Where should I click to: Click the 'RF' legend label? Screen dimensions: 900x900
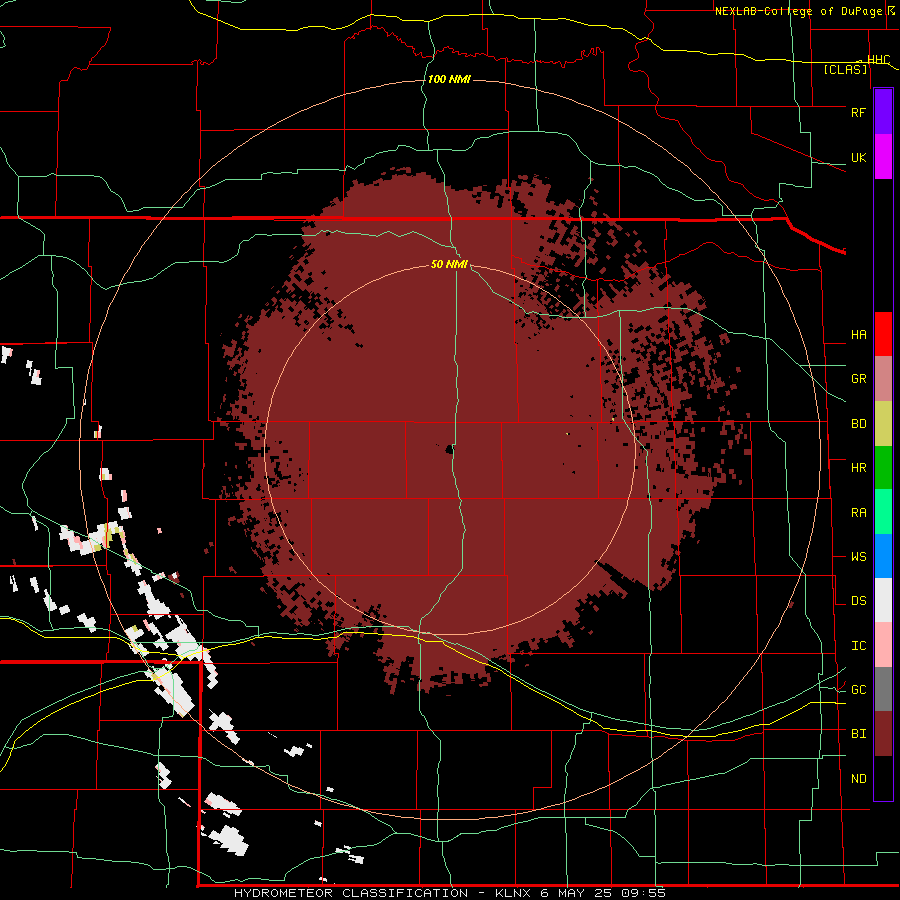(858, 112)
